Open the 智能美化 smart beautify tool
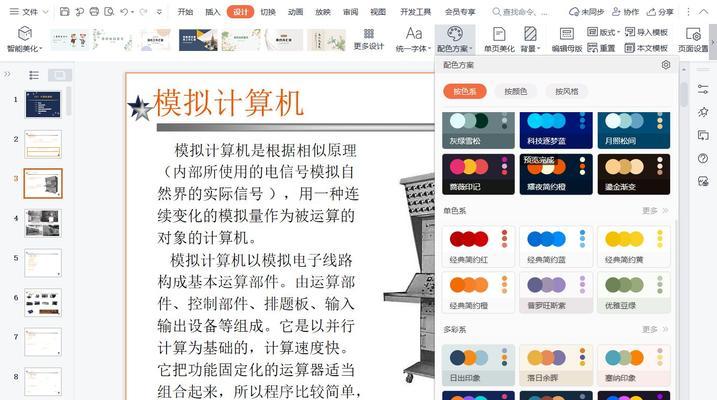 [24, 39]
